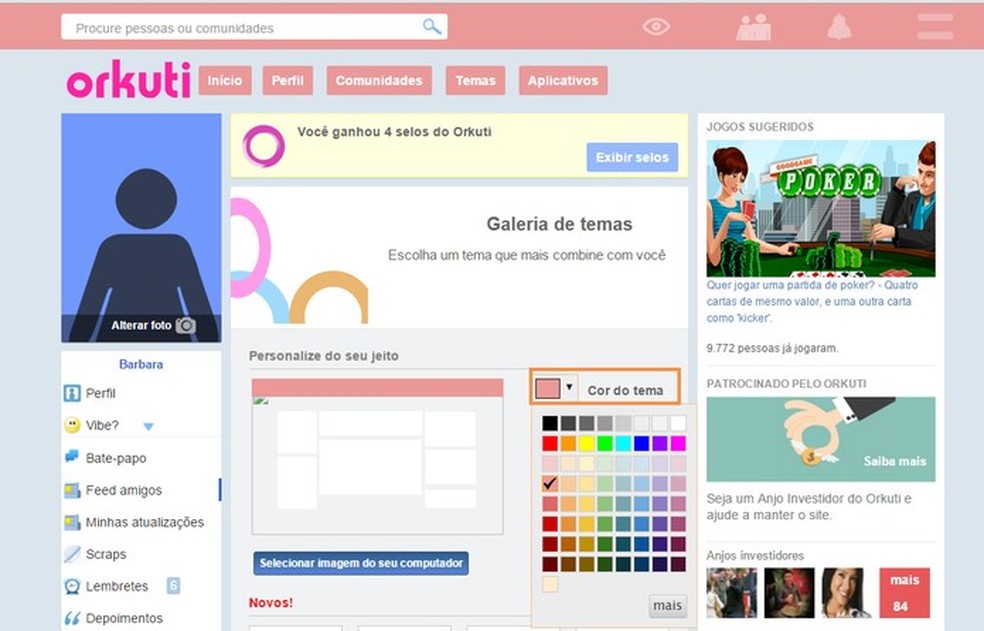Screen dimensions: 984x631
Task: Pick the black color swatch
Action: [550, 423]
